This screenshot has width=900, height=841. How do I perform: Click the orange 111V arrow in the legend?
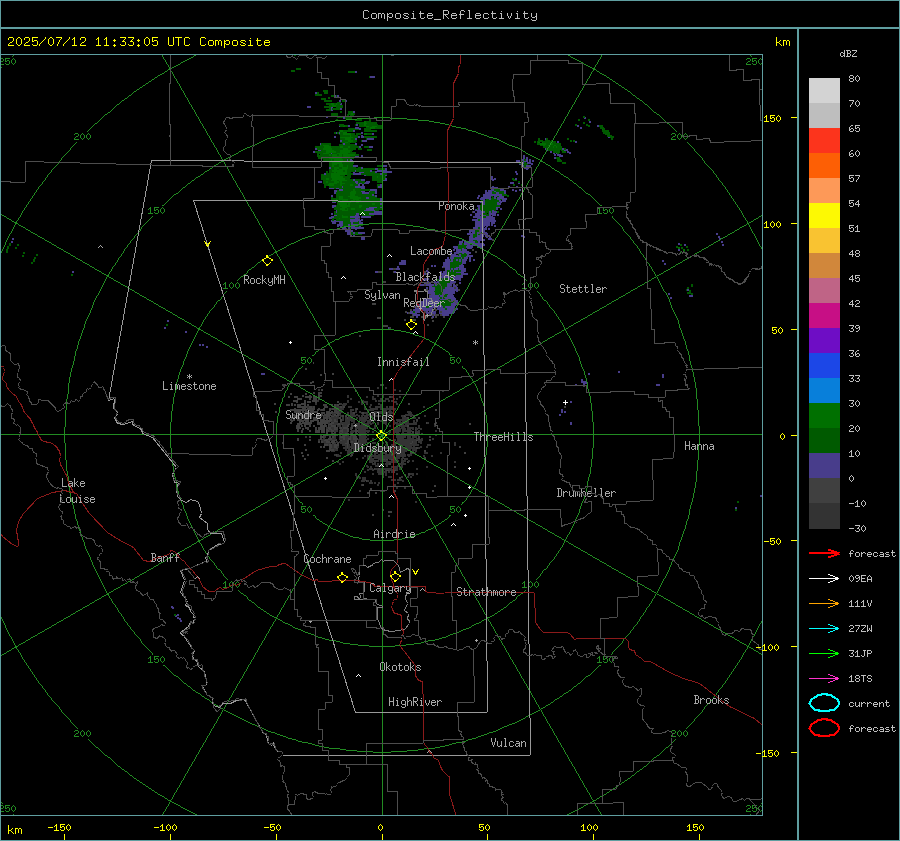(824, 603)
